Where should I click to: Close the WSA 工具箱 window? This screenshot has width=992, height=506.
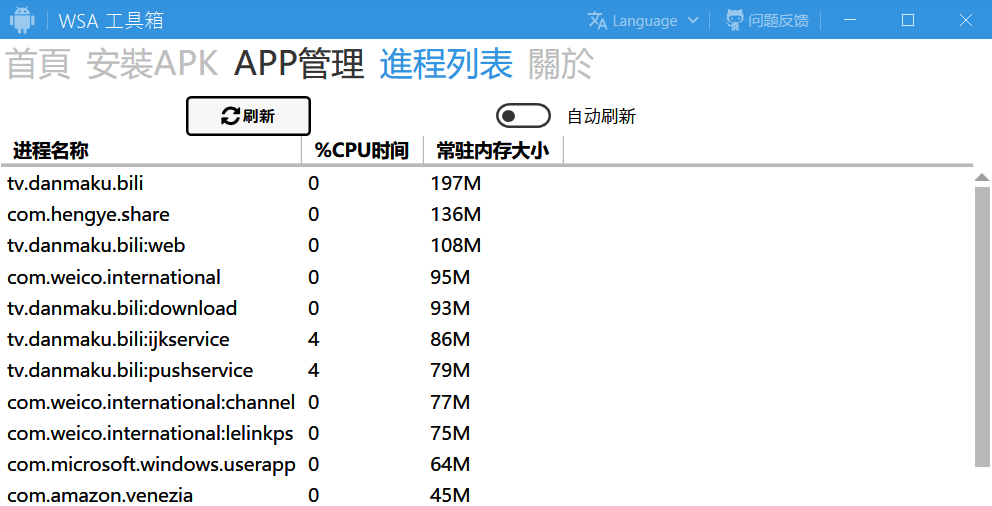point(965,20)
